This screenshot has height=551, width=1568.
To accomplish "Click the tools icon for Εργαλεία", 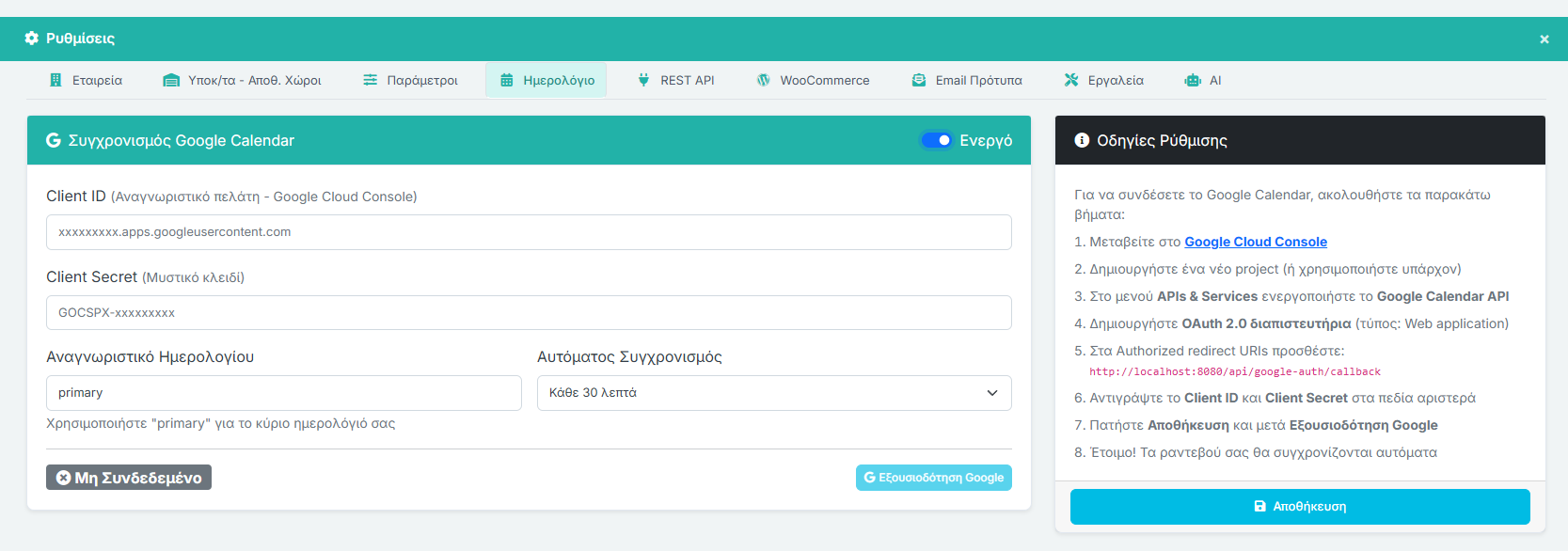I will (x=1071, y=80).
